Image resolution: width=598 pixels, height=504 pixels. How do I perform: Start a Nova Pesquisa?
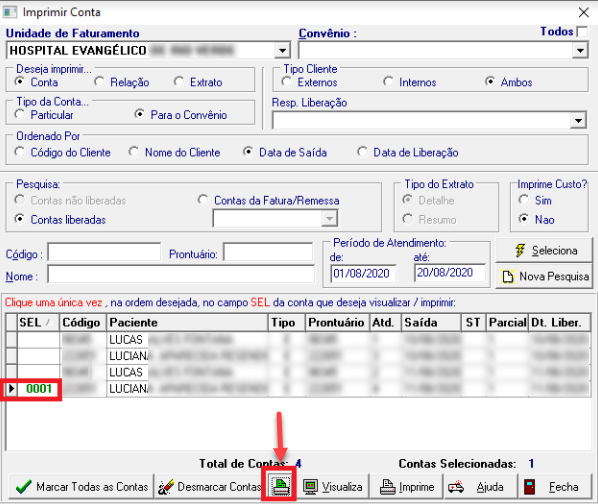pos(544,276)
